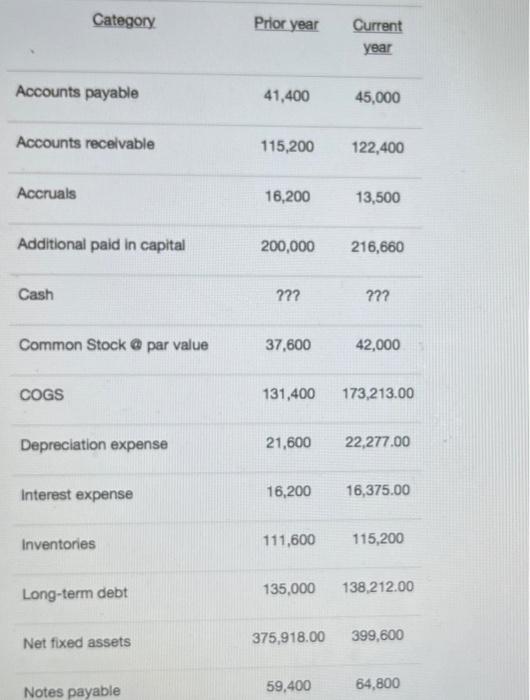Select Accounts receivable prior year value 115,200
This screenshot has width=530, height=700.
(x=287, y=146)
